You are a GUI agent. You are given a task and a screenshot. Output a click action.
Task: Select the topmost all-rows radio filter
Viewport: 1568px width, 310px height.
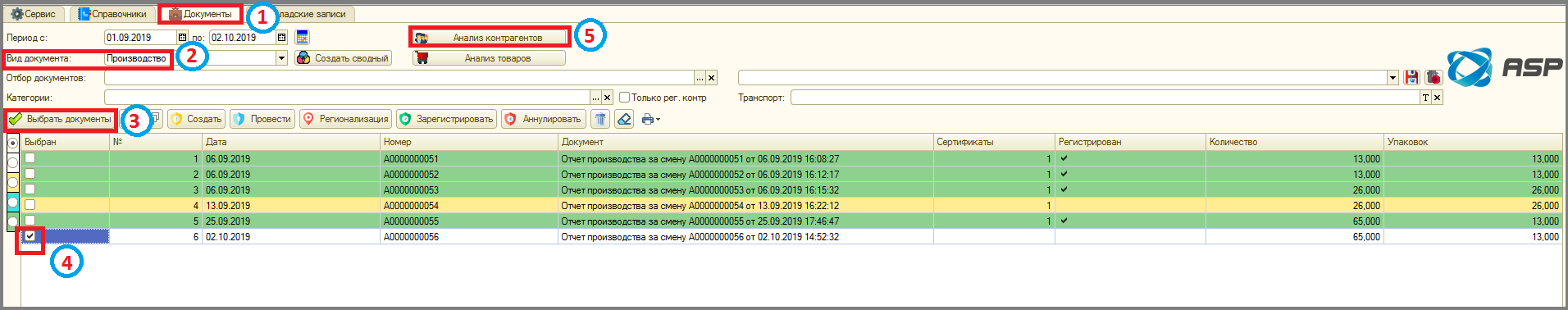tap(12, 143)
